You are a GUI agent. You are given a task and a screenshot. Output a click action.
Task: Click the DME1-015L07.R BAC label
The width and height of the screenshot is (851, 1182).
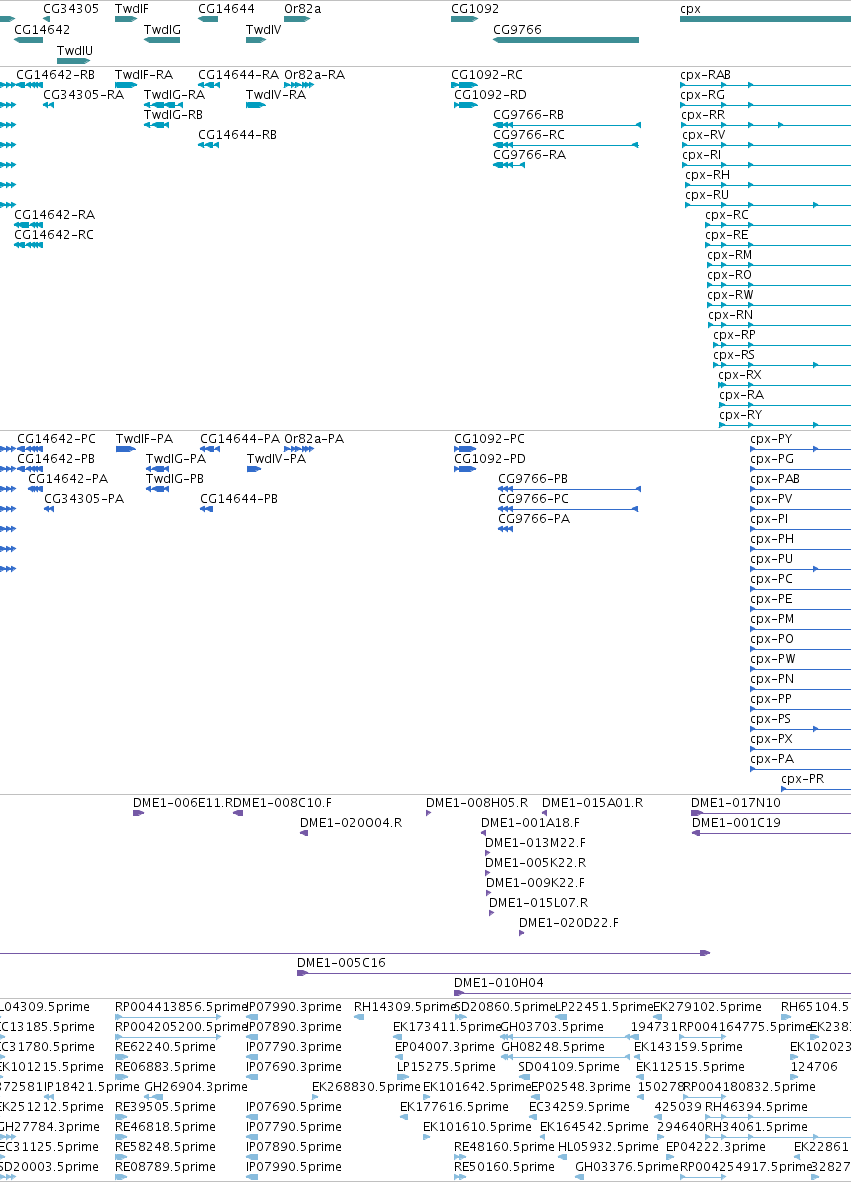coord(539,902)
